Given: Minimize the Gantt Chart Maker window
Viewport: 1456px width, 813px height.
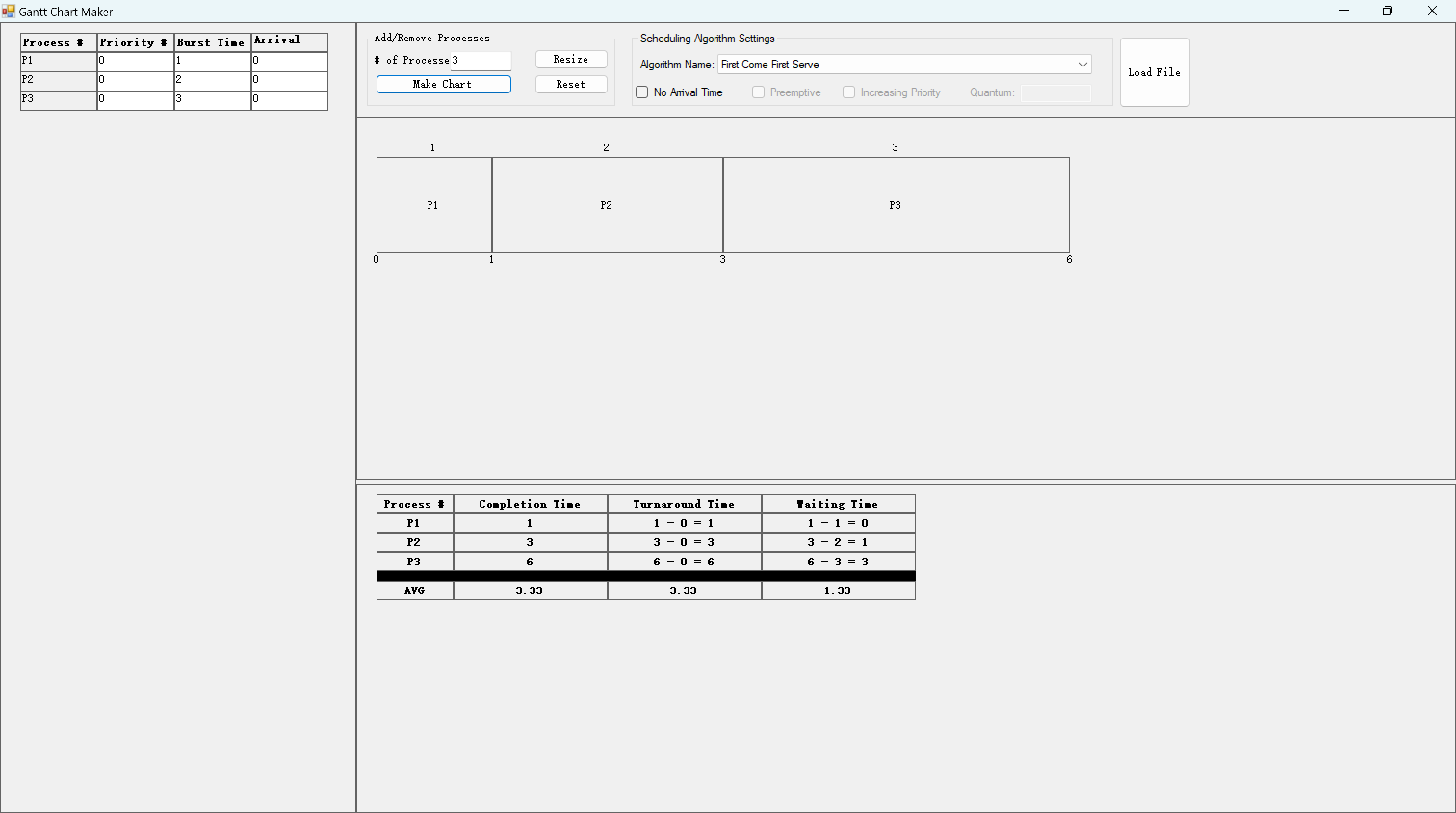Looking at the screenshot, I should (x=1343, y=11).
